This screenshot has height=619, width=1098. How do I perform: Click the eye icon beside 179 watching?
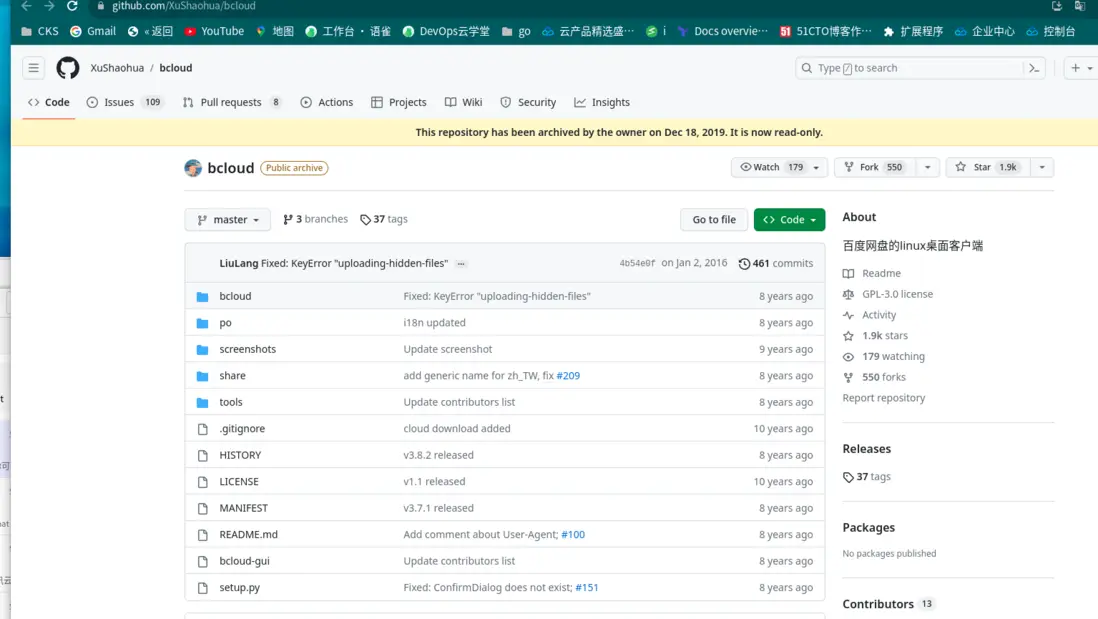coord(848,356)
